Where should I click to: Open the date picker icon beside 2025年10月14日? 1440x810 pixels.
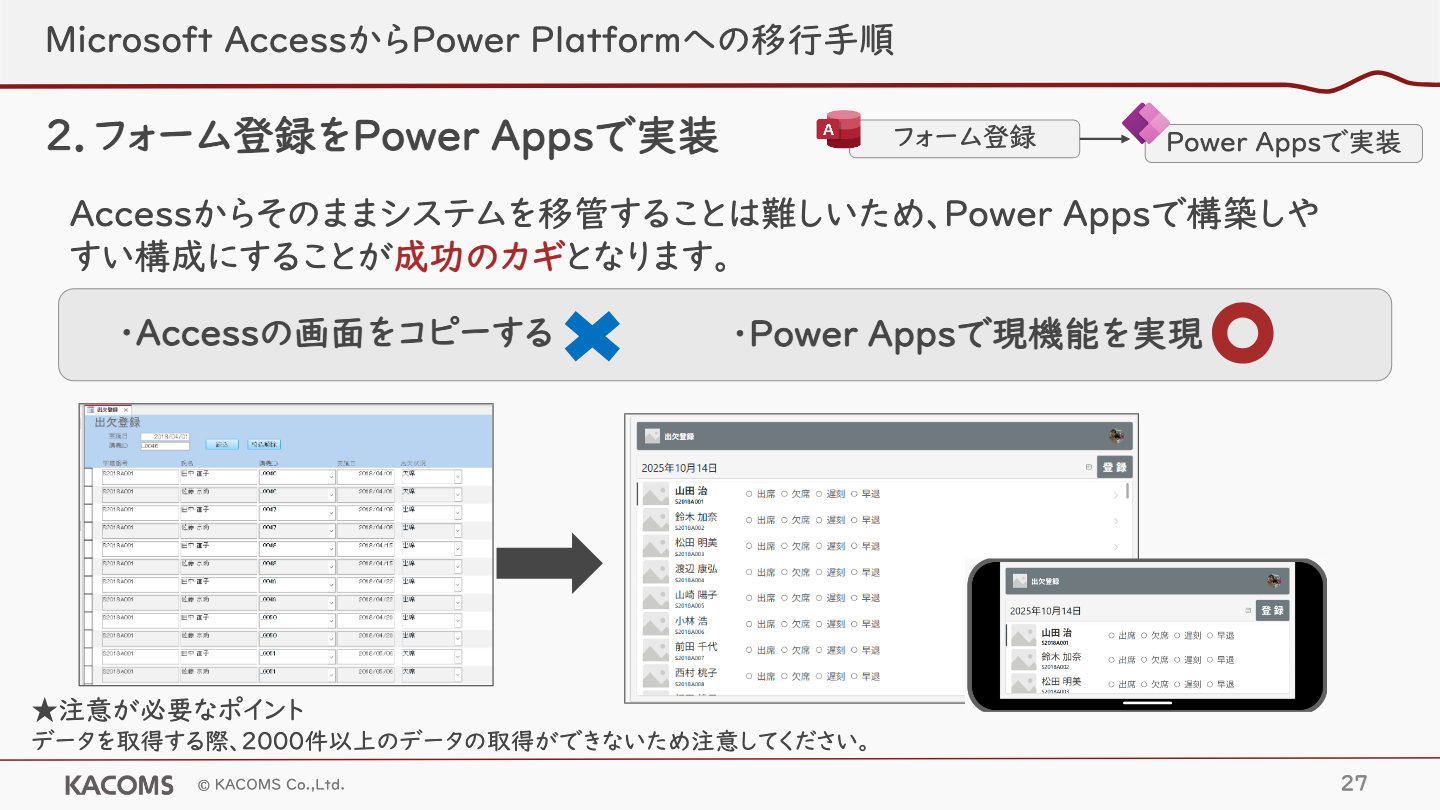tap(1089, 466)
